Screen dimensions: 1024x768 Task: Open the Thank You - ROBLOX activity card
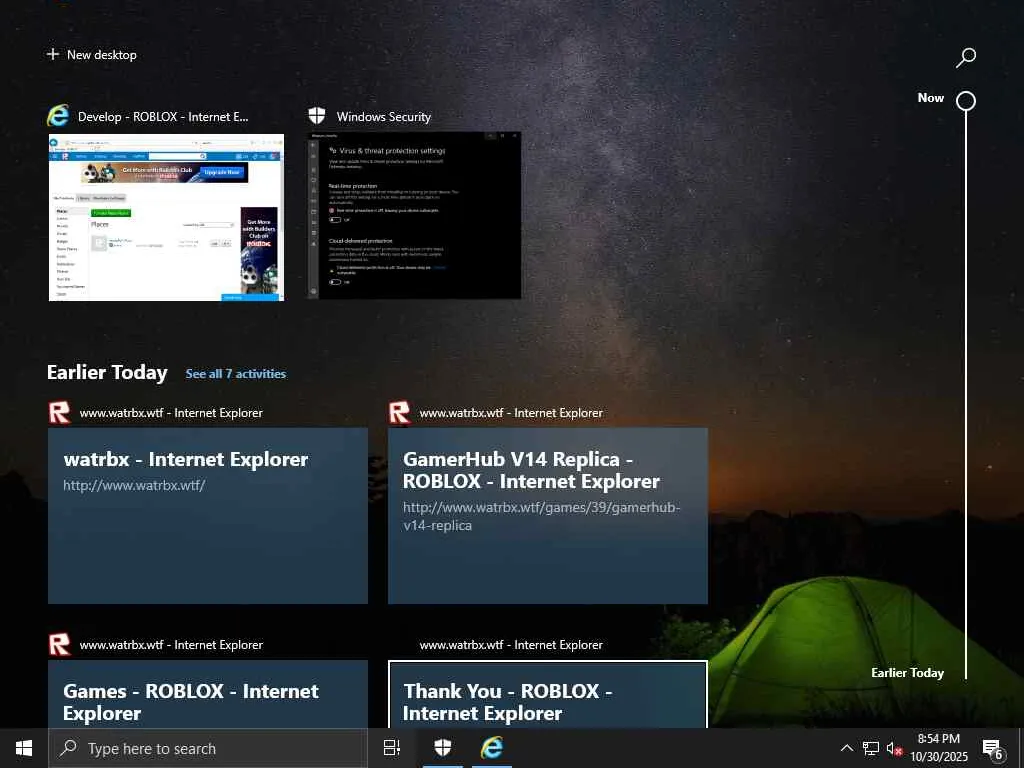(x=548, y=694)
